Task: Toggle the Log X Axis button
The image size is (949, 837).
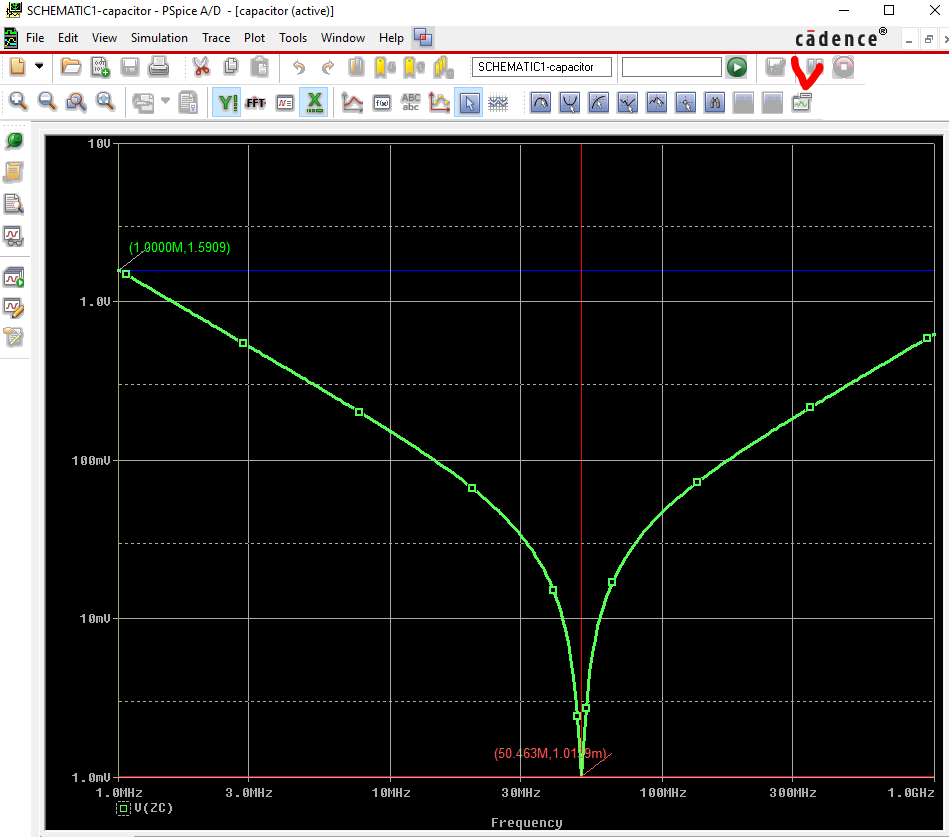Action: coord(314,102)
